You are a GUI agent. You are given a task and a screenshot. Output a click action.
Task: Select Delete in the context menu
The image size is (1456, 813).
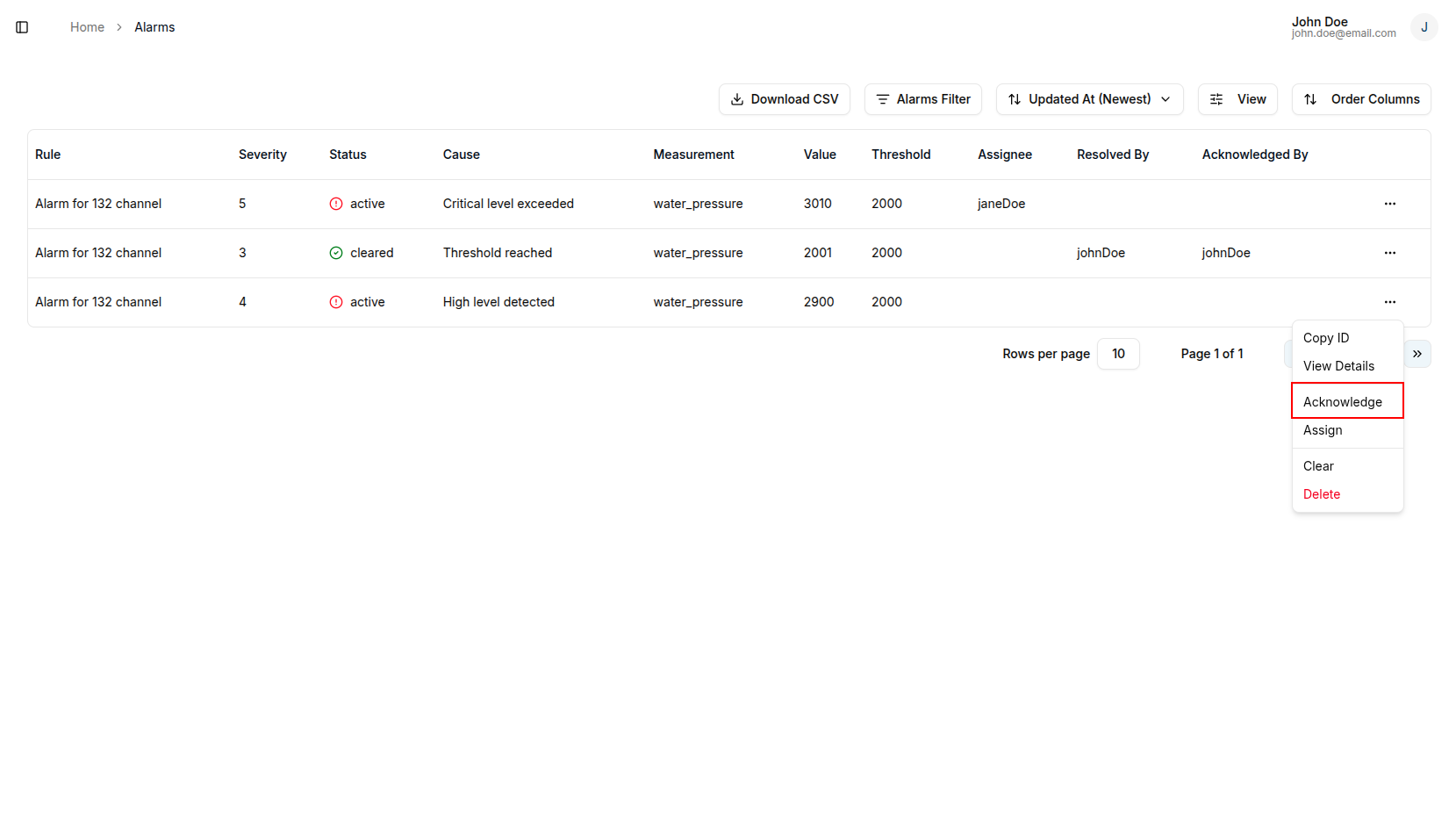1321,494
